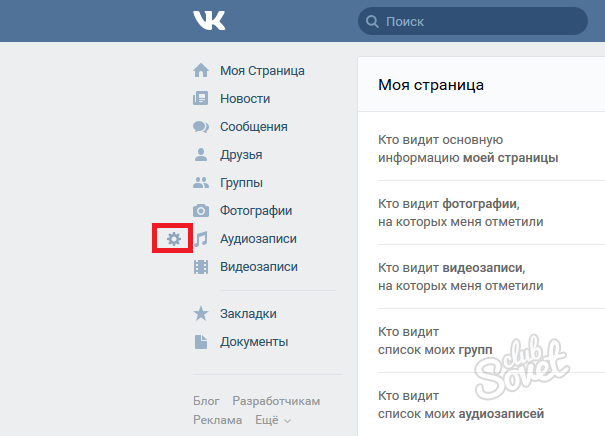Open Документы documents section
Viewport: 605px width, 436px height.
(254, 342)
